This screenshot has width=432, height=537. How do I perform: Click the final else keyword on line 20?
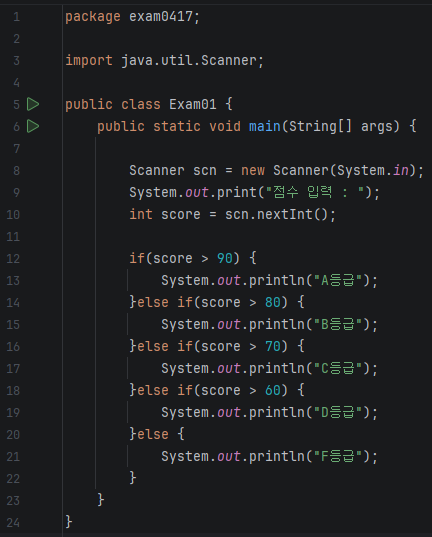click(153, 435)
